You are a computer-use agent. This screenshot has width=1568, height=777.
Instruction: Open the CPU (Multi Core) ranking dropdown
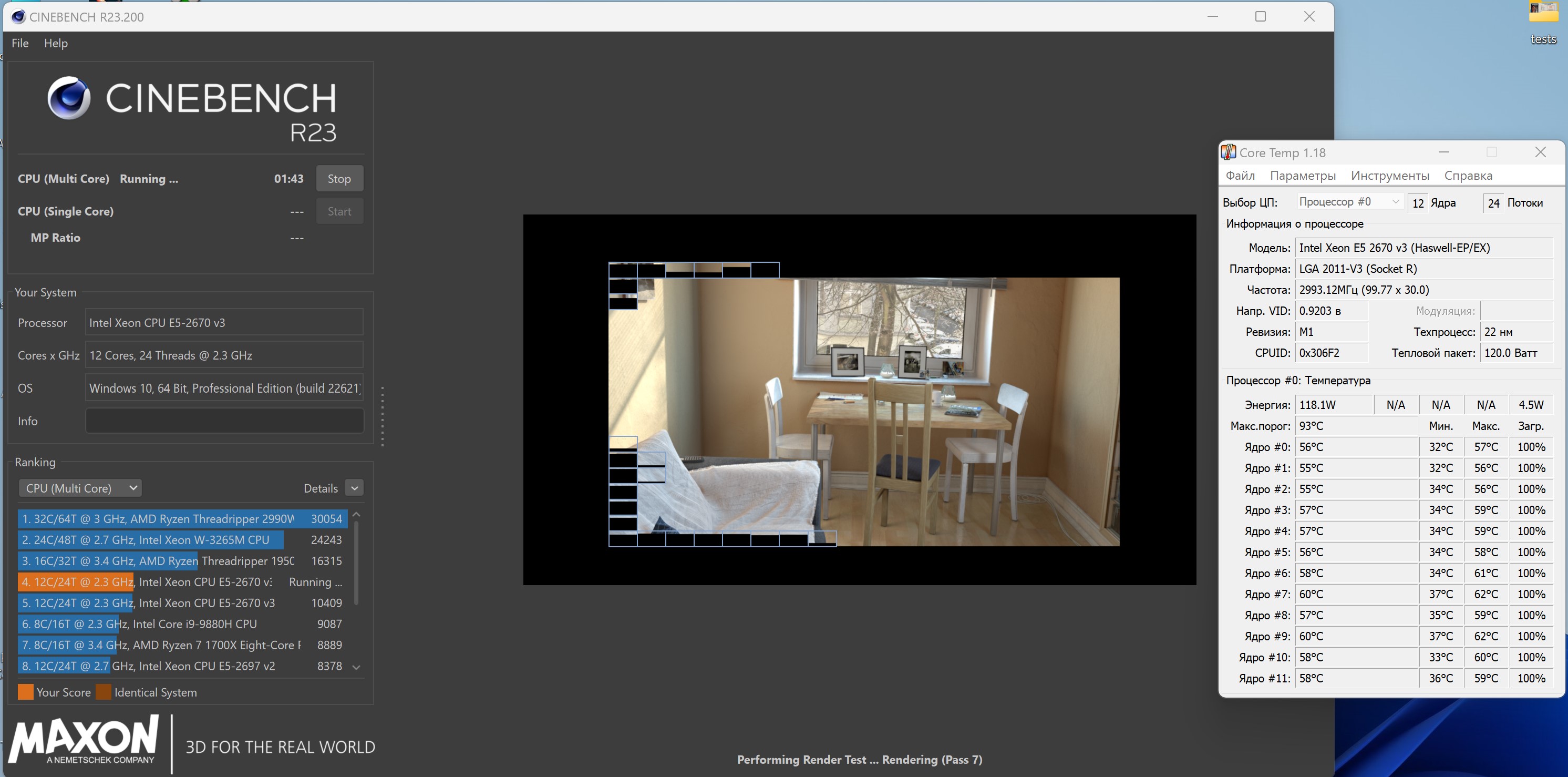80,488
